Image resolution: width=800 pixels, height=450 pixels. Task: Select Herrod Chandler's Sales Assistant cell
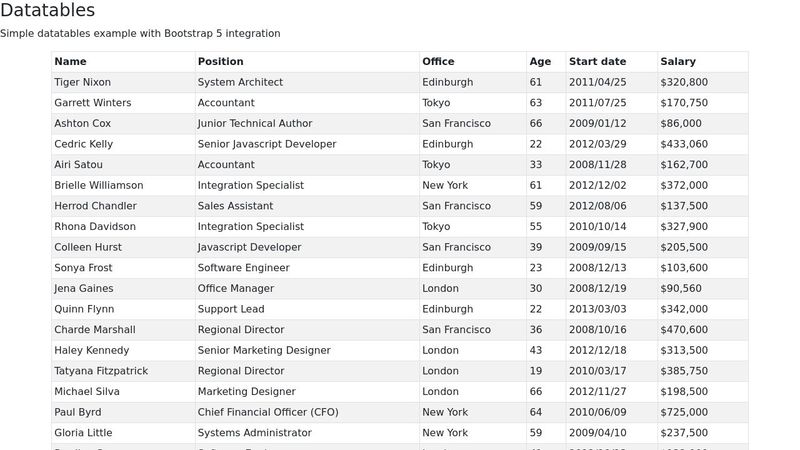click(x=307, y=206)
